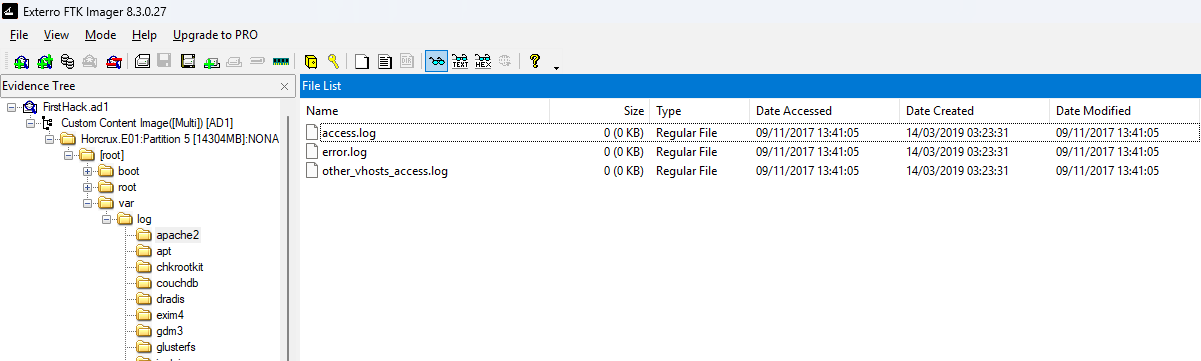
Task: Open the File menu
Action: tap(18, 35)
